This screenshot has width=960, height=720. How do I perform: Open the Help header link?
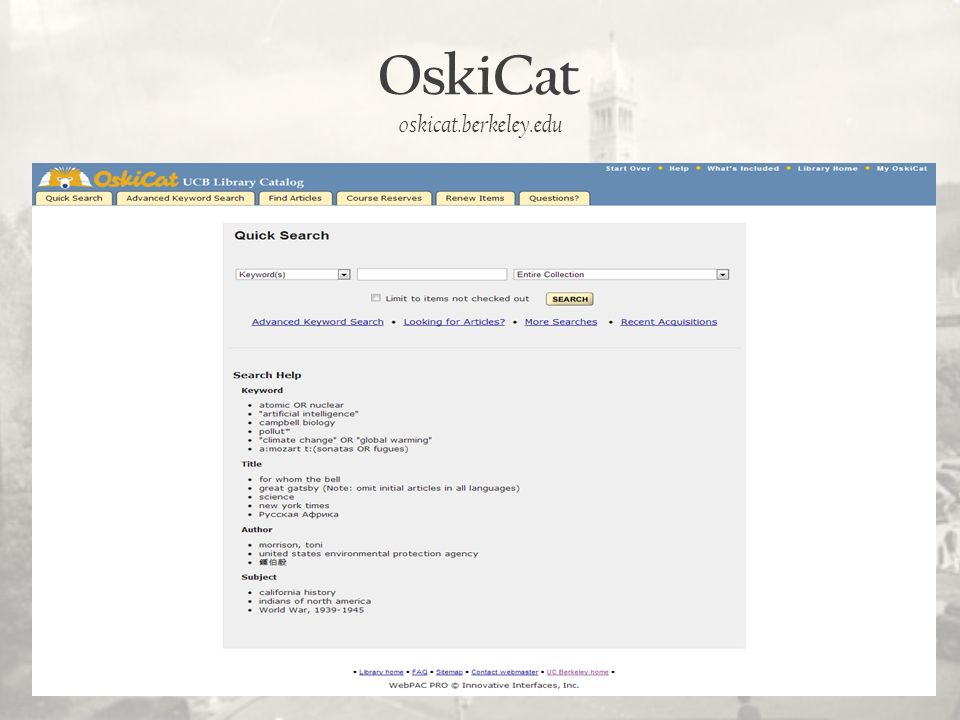679,168
